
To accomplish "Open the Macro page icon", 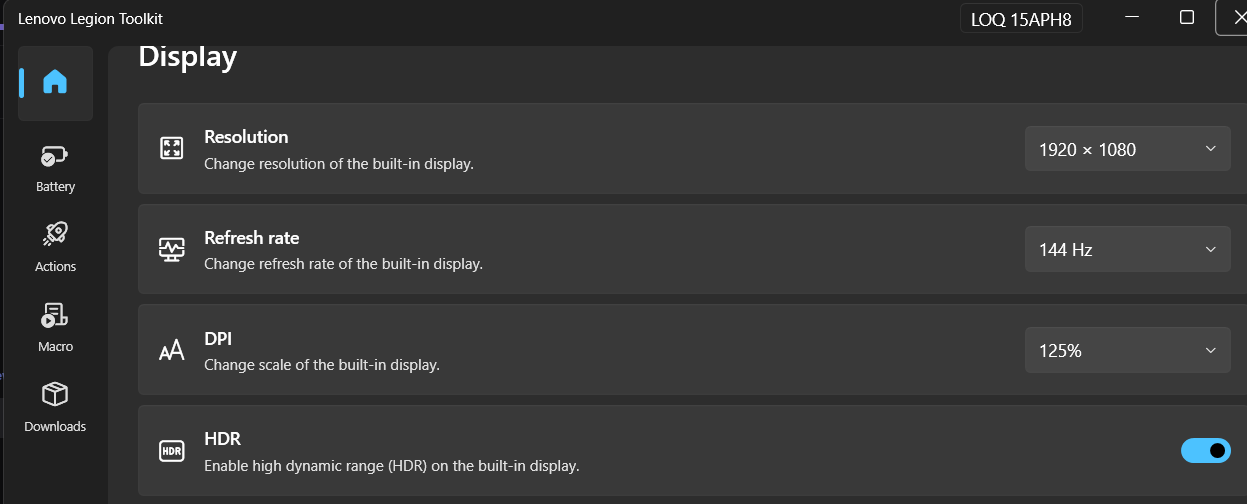I will tap(55, 316).
